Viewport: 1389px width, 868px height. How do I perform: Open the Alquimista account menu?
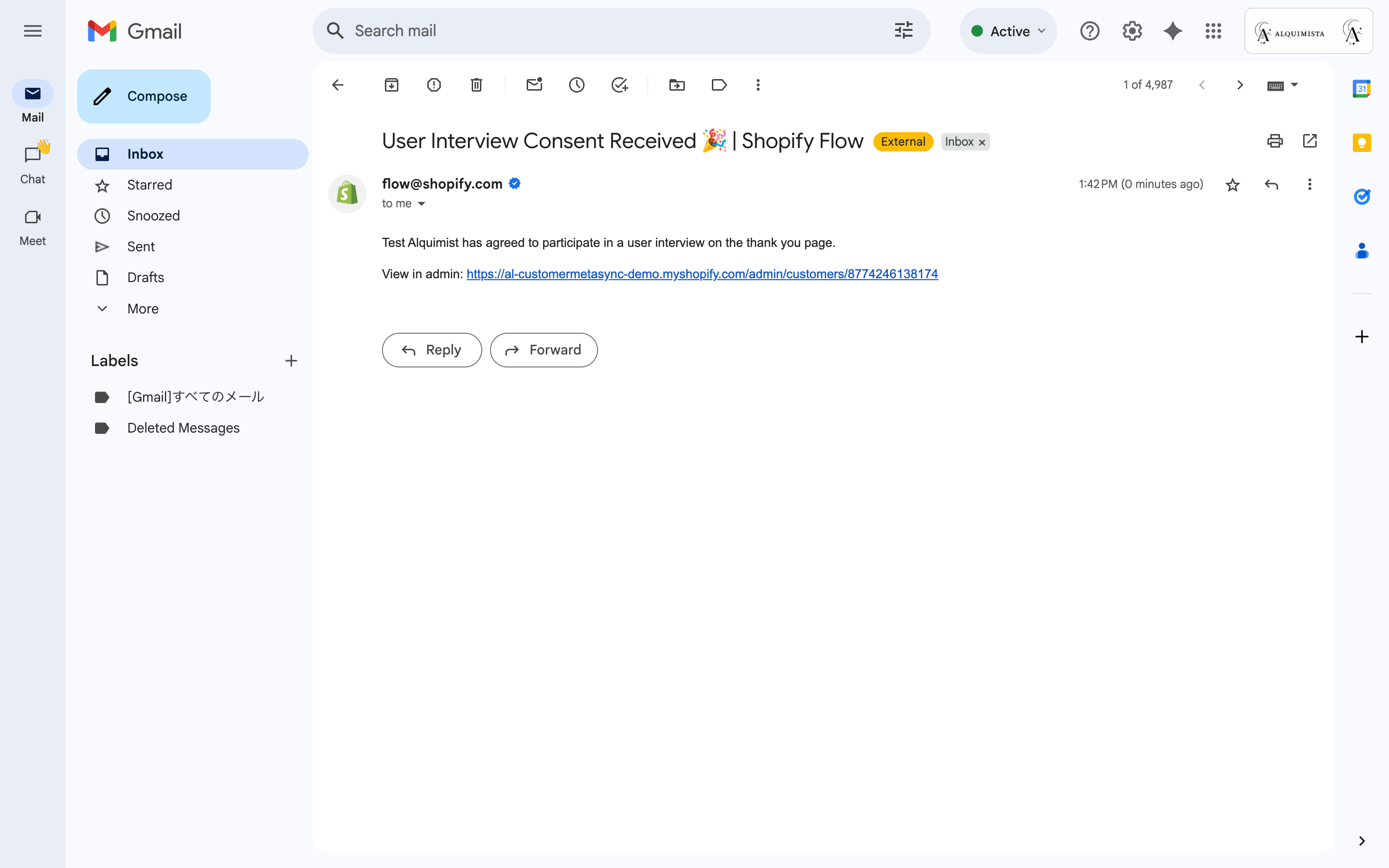tap(1308, 31)
